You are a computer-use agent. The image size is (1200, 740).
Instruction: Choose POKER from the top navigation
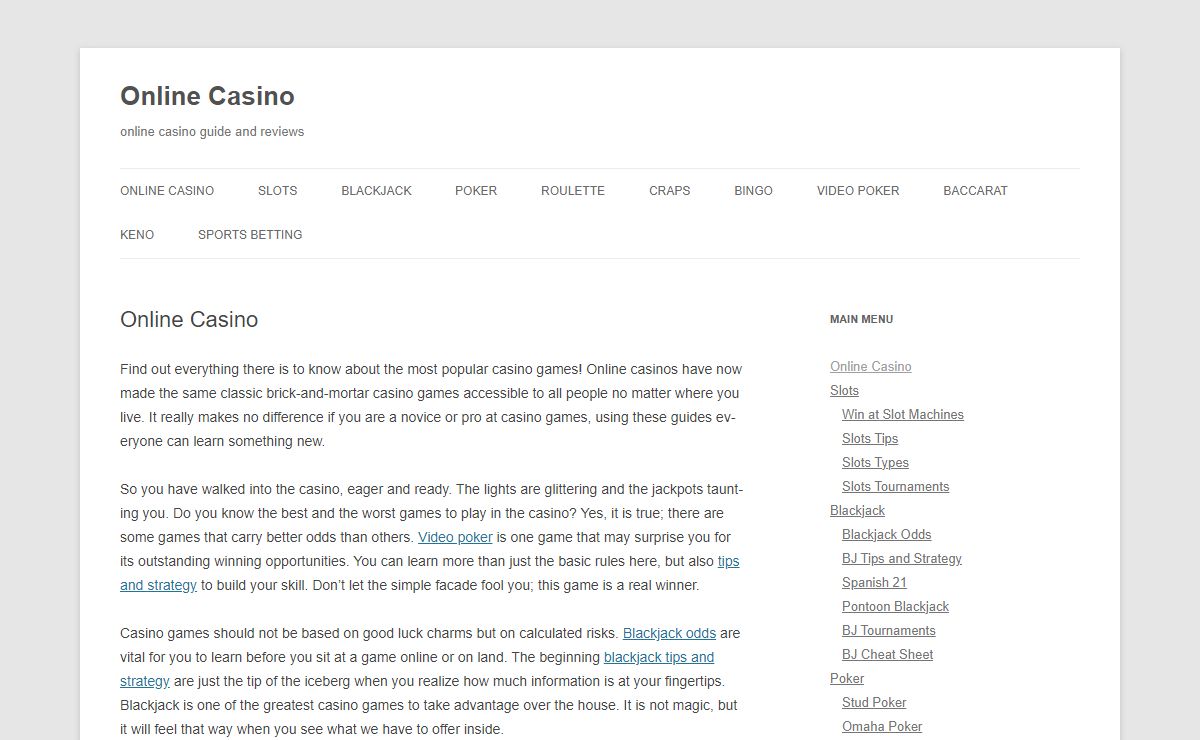point(476,191)
